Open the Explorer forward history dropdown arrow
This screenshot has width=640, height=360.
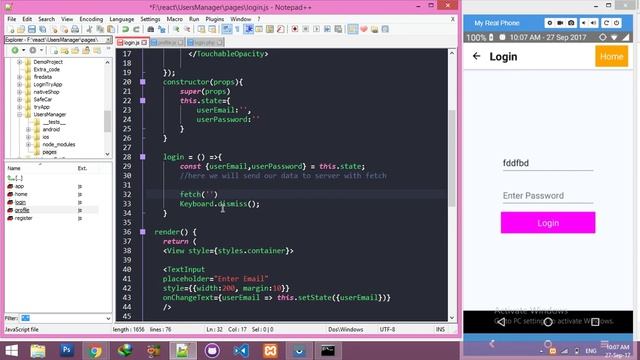41,50
